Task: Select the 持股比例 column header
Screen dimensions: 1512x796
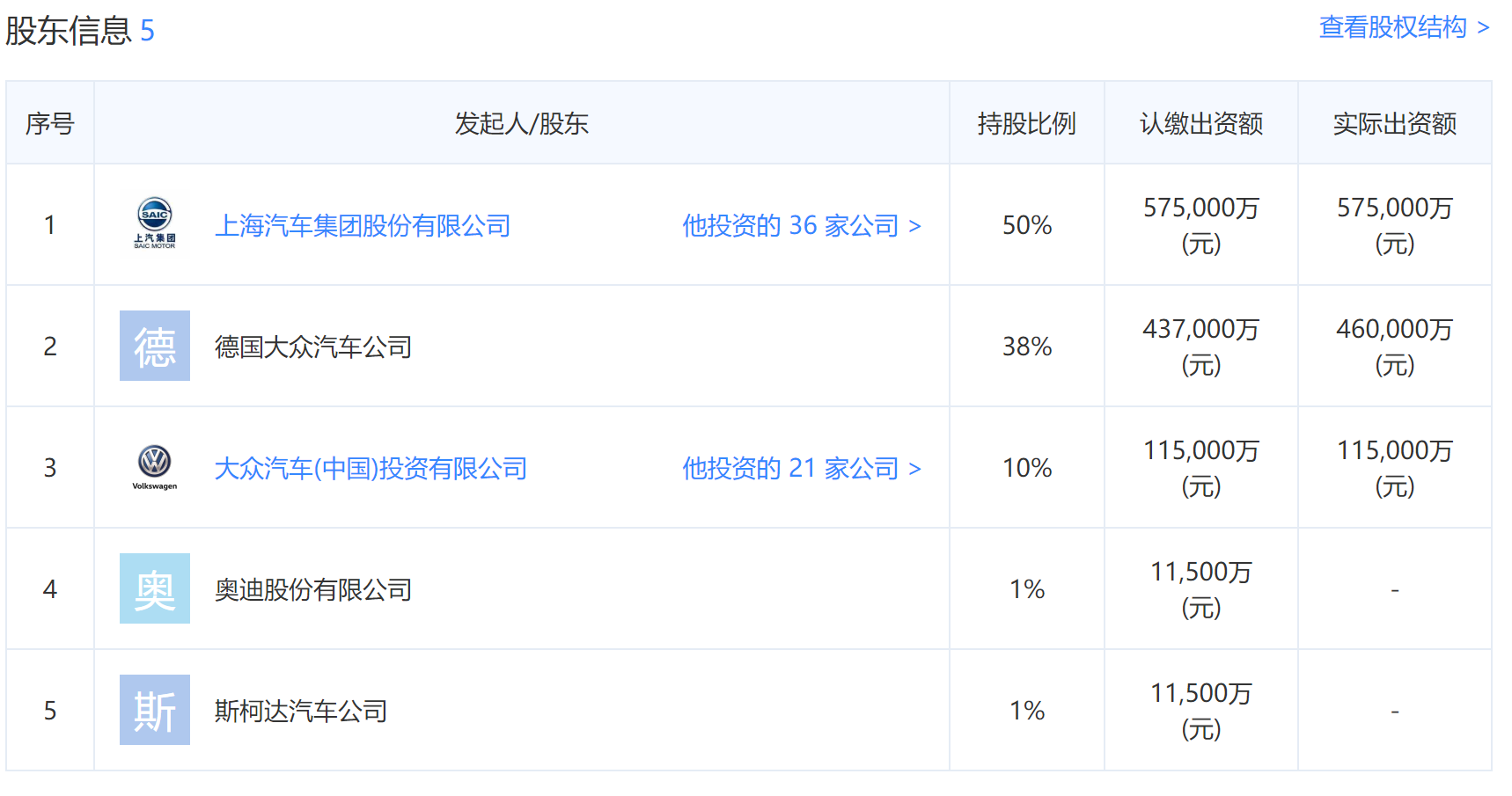Action: coord(1026,124)
